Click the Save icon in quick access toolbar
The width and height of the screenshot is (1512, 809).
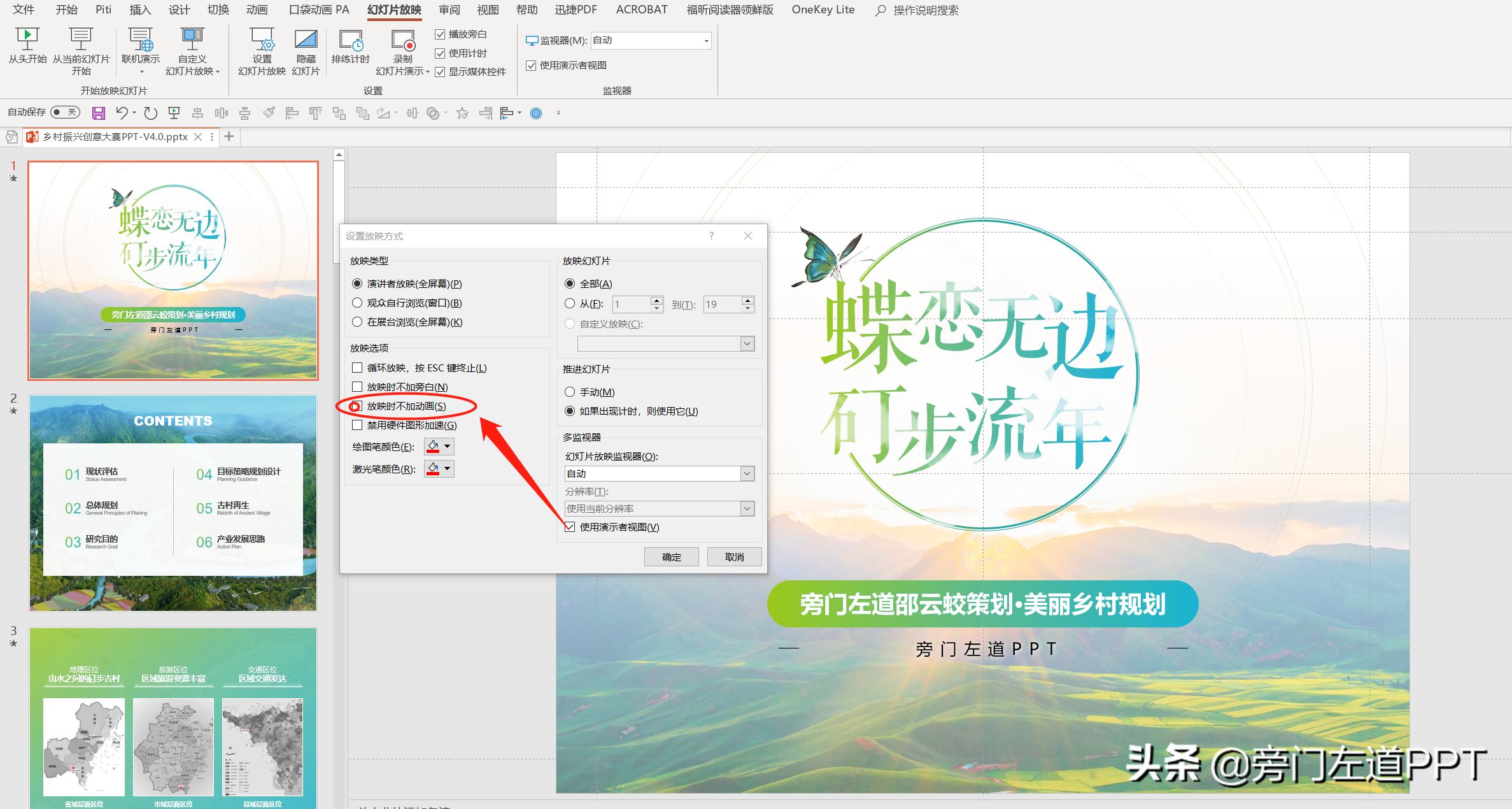pyautogui.click(x=99, y=113)
